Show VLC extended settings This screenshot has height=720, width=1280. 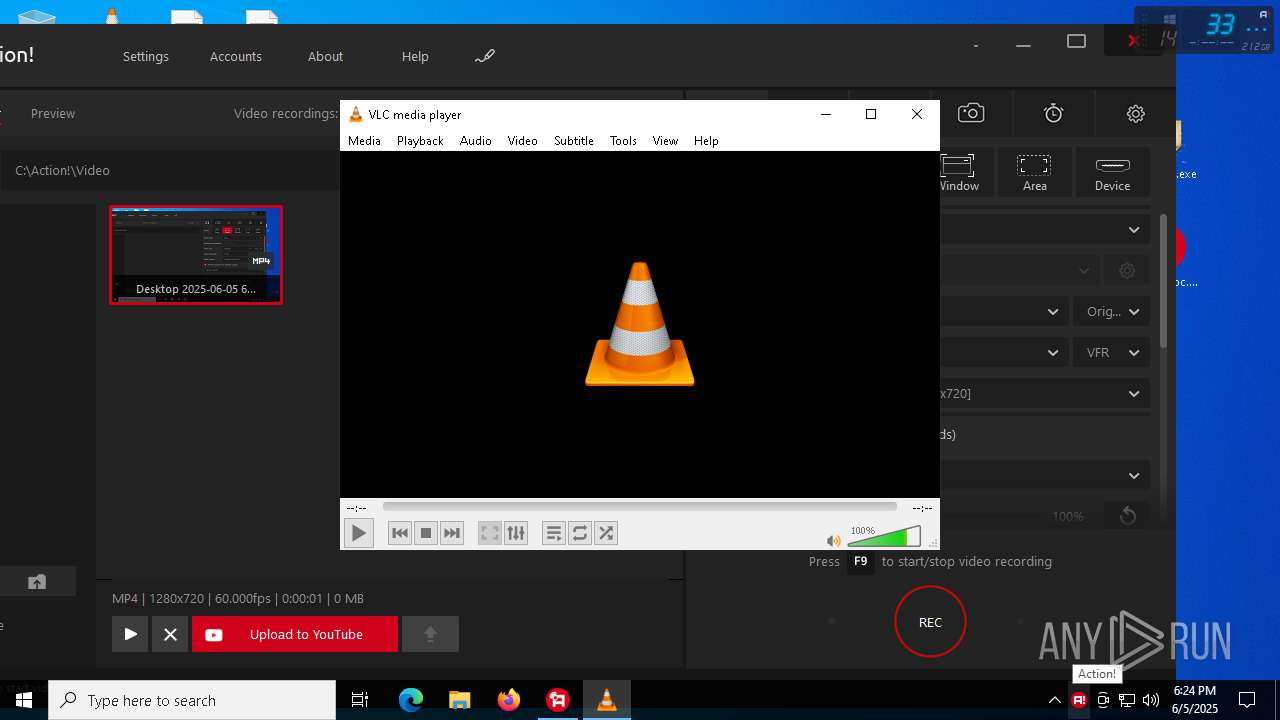(x=516, y=533)
